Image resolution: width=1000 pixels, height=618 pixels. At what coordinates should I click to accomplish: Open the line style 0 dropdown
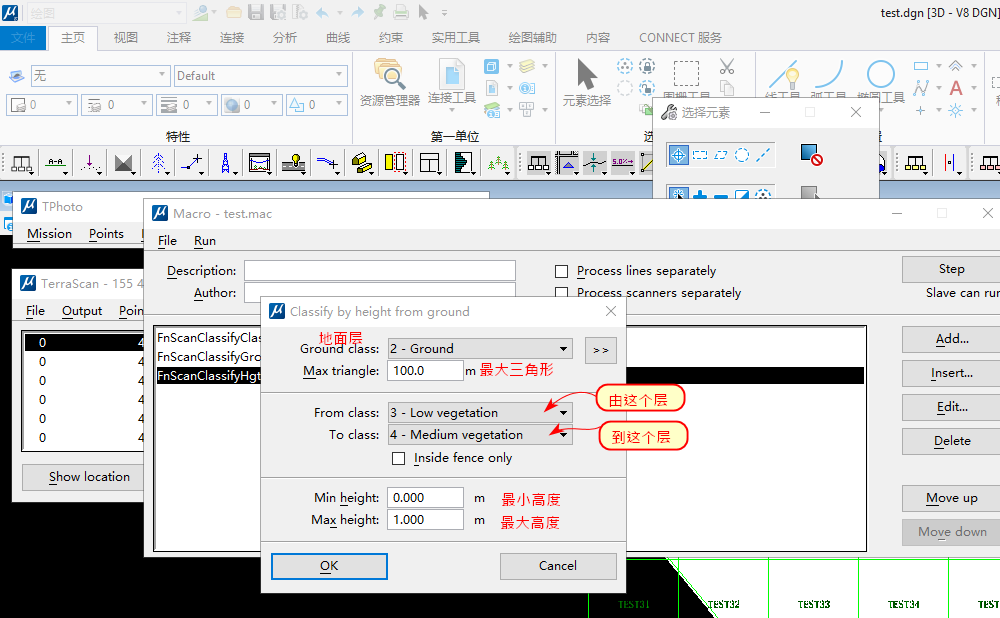point(117,105)
